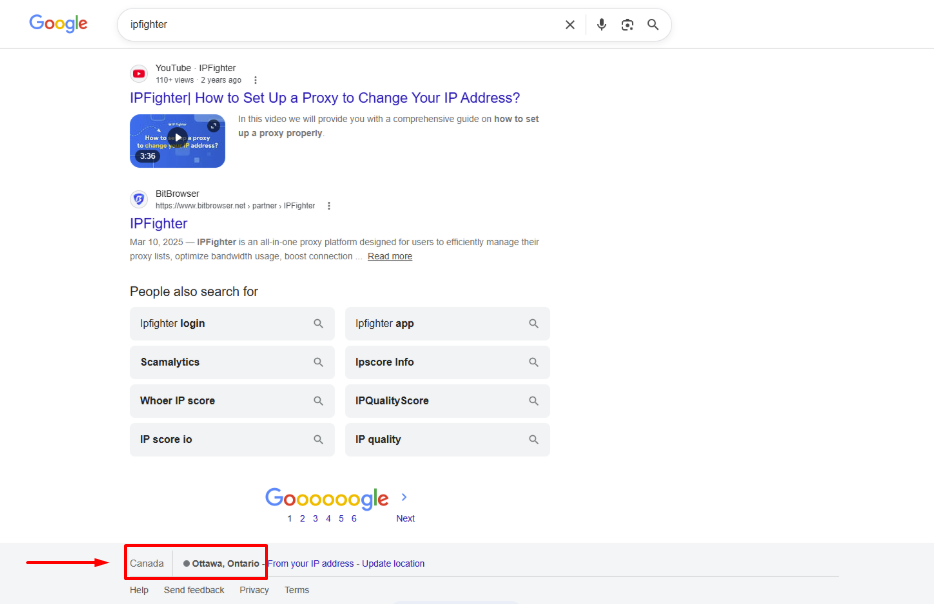Image resolution: width=934 pixels, height=604 pixels.
Task: Click 'YouTube · IPFighter' source label
Action: click(x=195, y=68)
